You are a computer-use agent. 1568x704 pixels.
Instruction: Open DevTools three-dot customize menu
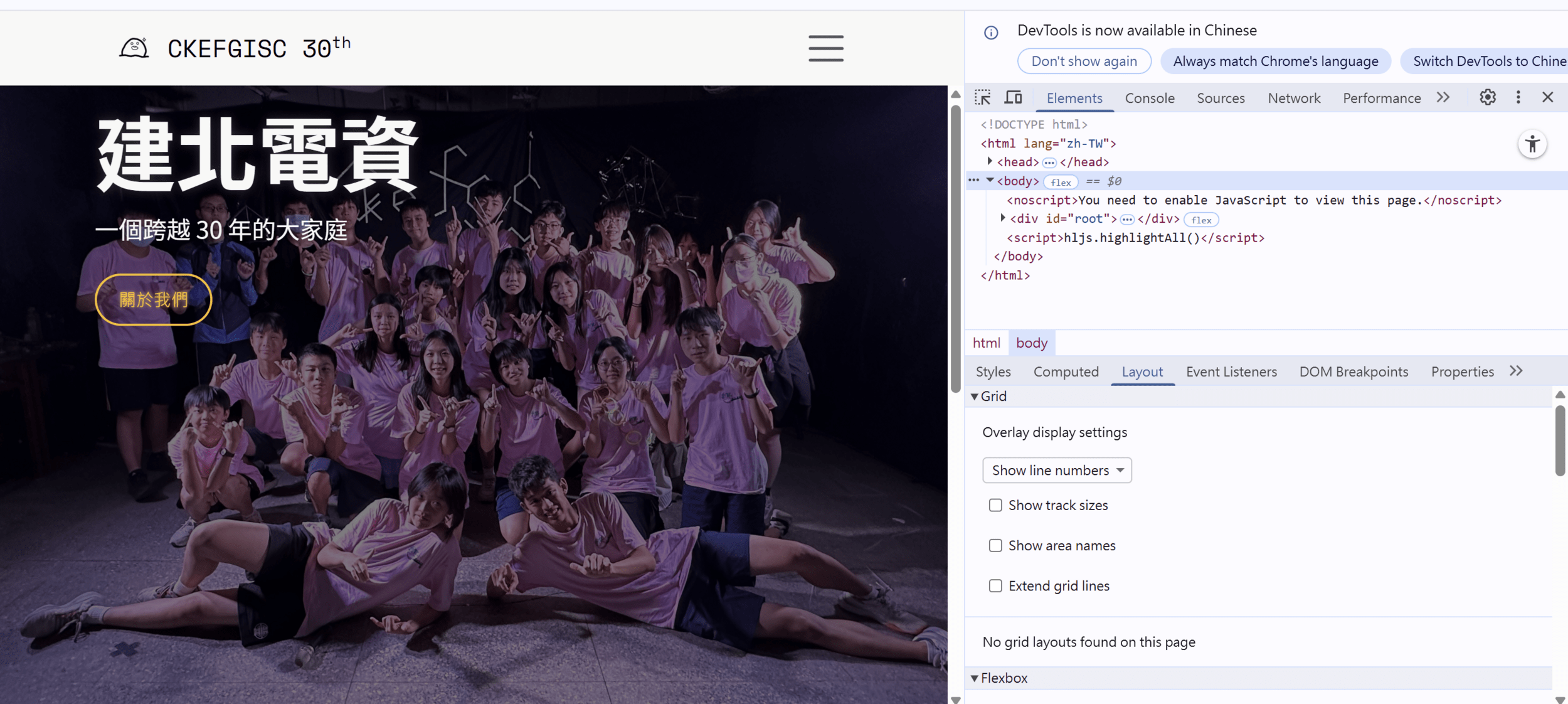pos(1518,97)
